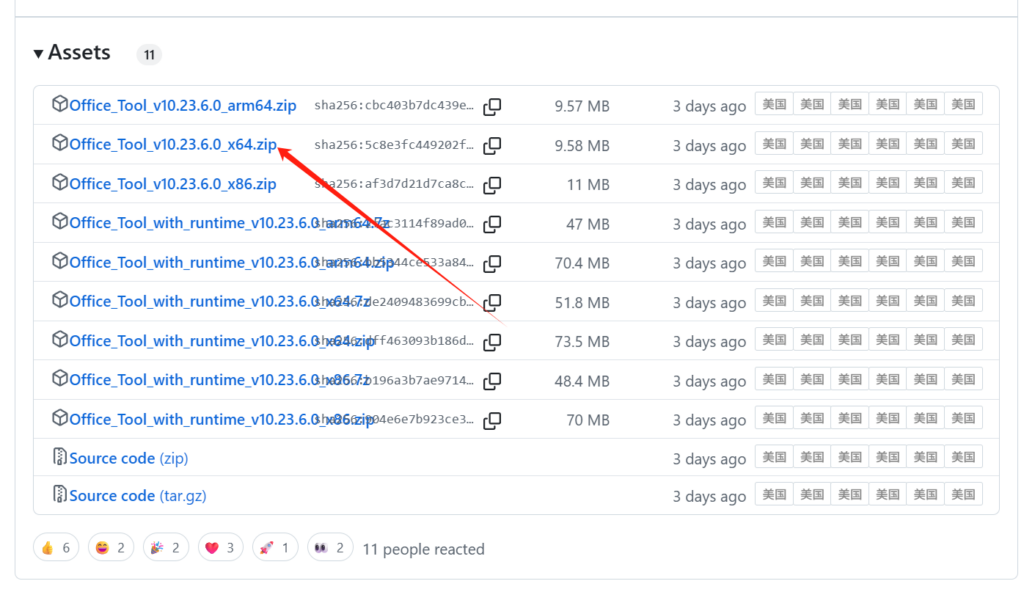Copy hash of 70 MB with_runtime x86.zip
1024x592 pixels.
click(492, 420)
